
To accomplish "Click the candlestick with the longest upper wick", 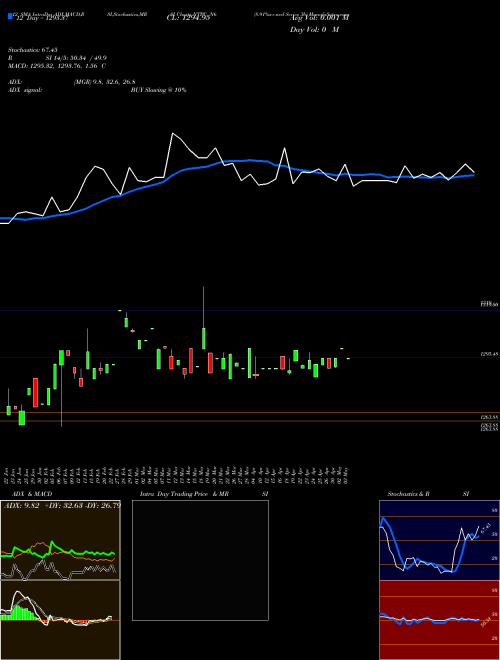I will pyautogui.click(x=204, y=318).
